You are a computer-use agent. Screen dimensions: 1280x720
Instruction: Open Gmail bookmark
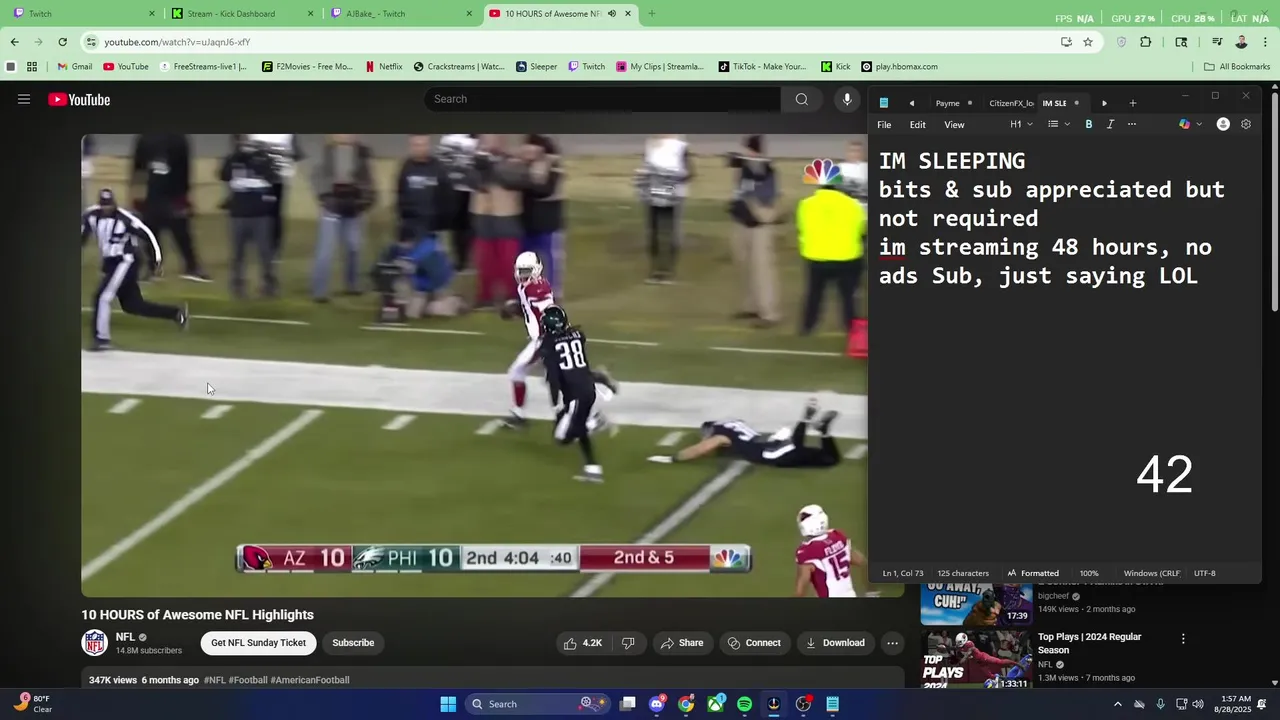pos(75,67)
